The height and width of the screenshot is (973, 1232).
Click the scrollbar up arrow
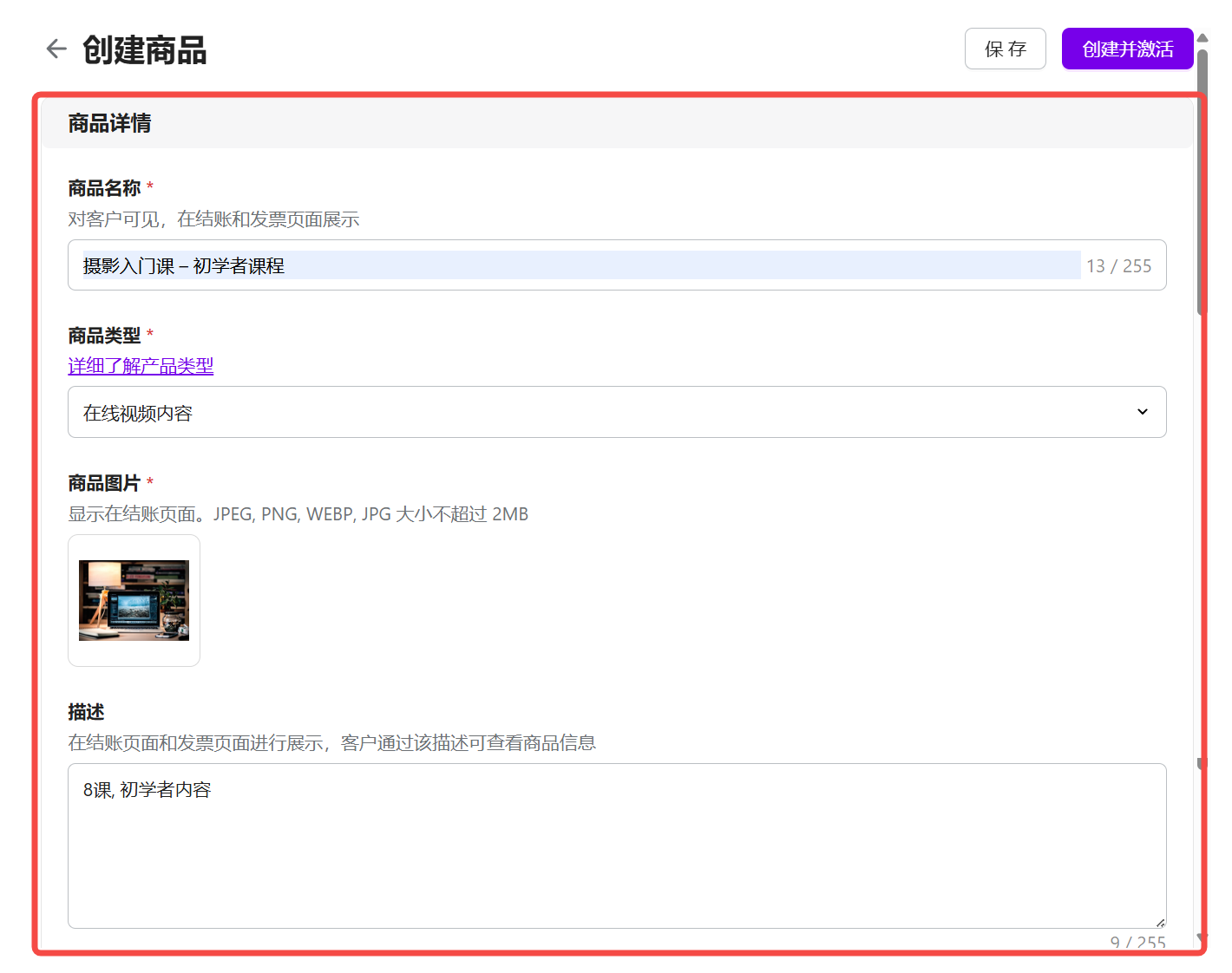1203,38
